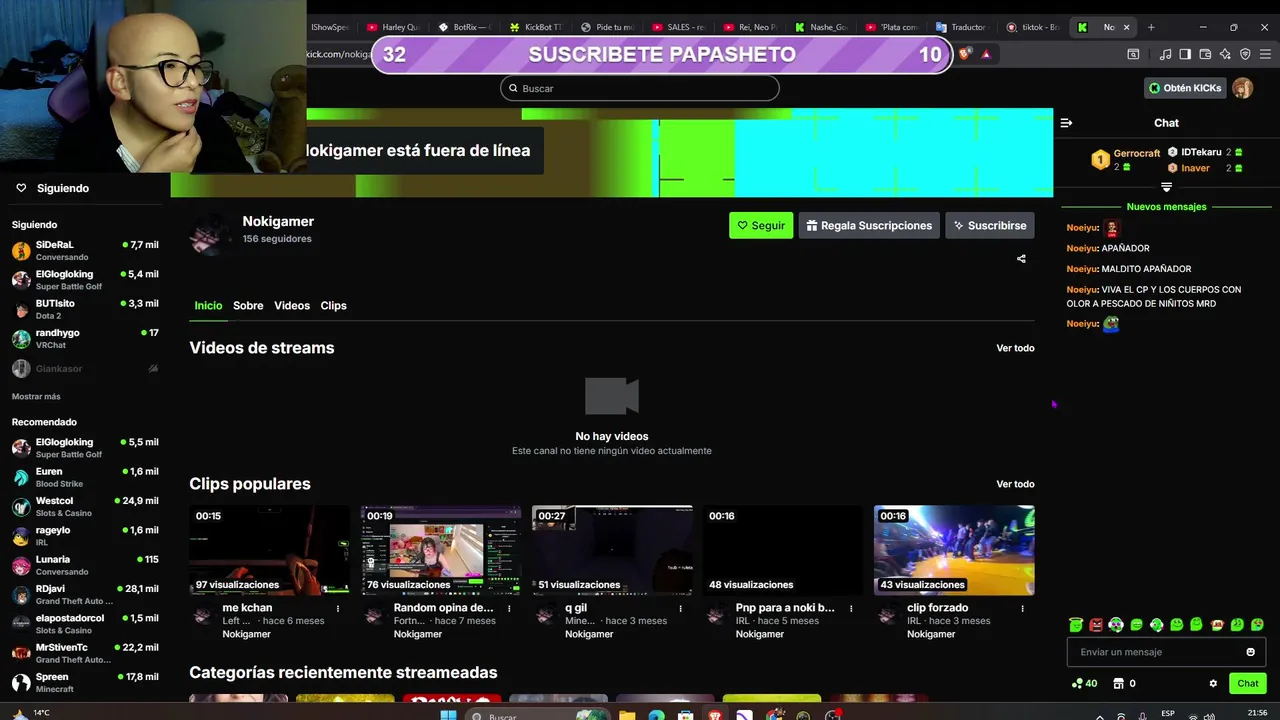Screen dimensions: 1280x720
Task: Open the share channel icon
Action: tap(1021, 259)
